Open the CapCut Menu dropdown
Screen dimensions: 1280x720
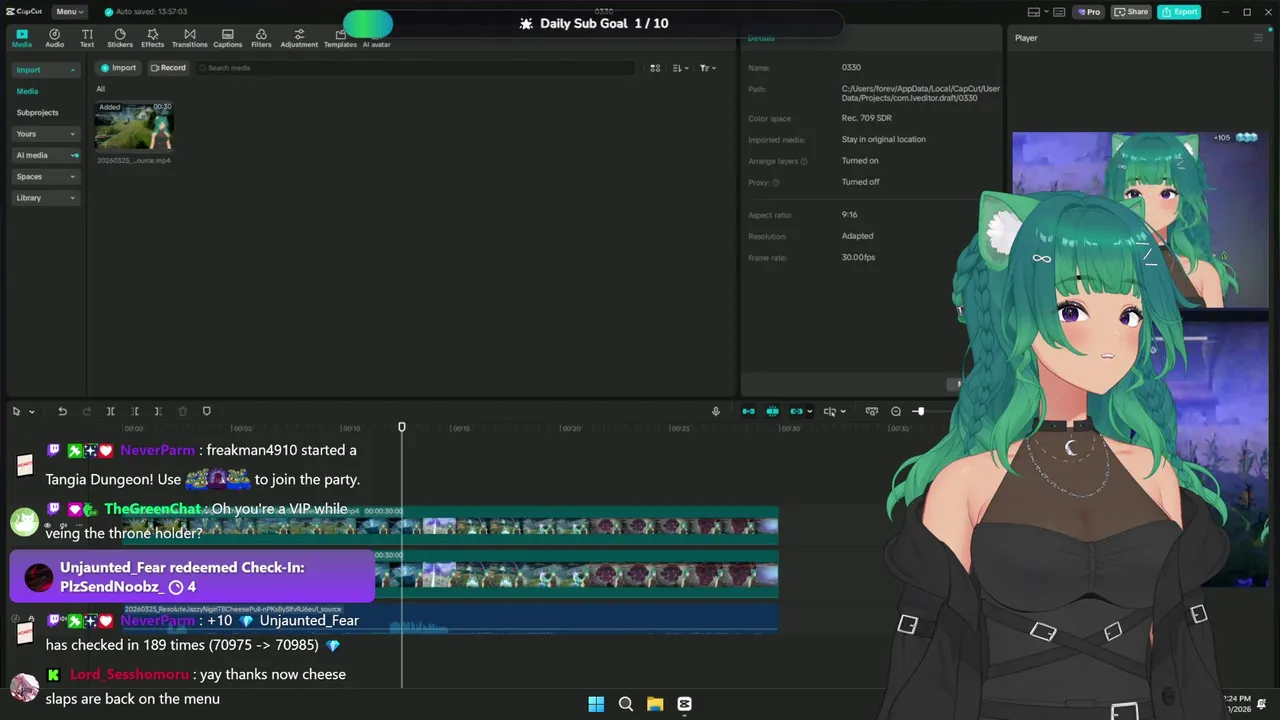pyautogui.click(x=69, y=12)
